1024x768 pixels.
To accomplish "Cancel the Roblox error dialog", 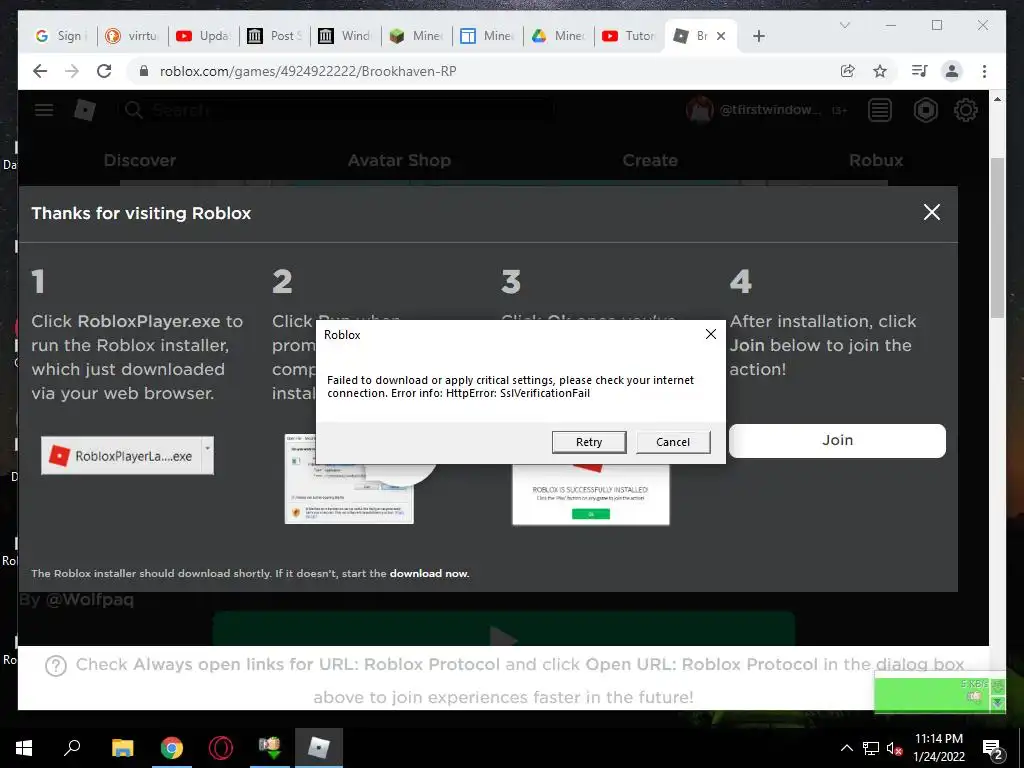I will pyautogui.click(x=673, y=442).
